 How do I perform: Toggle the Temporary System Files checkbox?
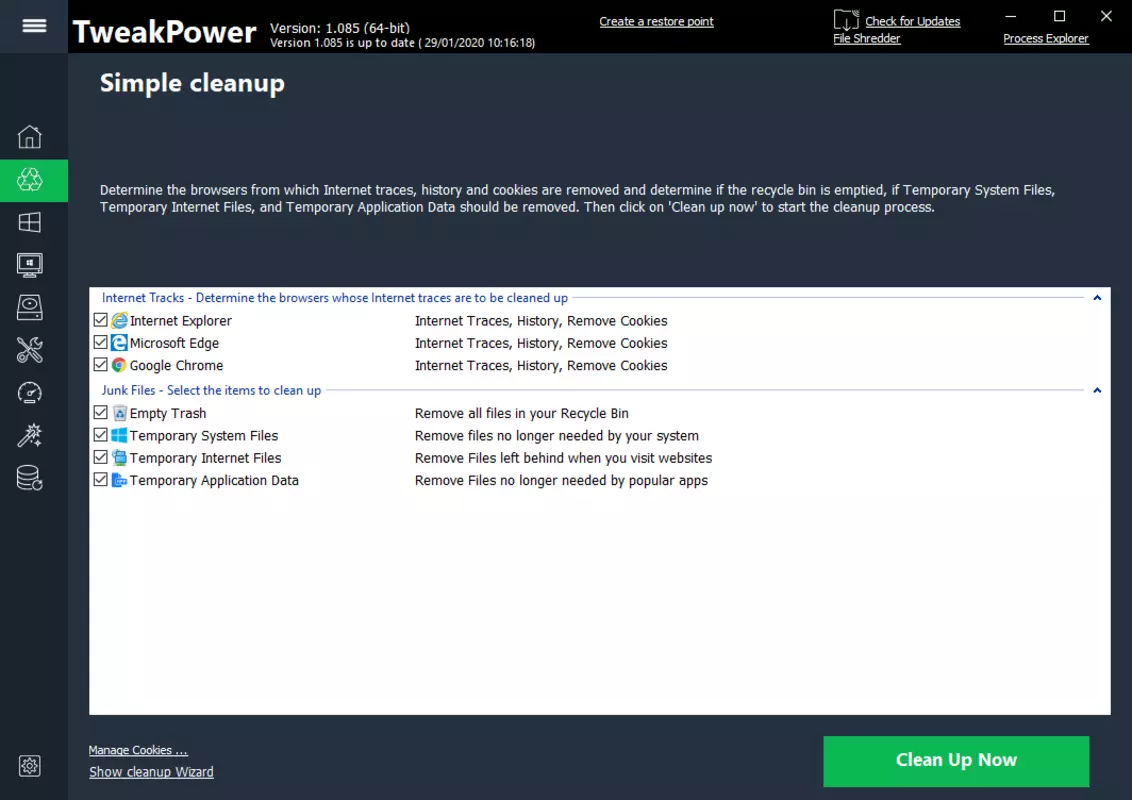click(100, 435)
